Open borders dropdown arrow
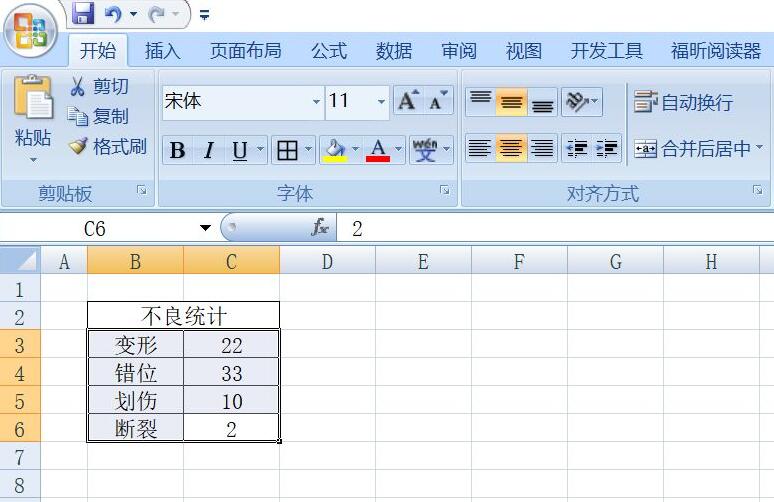 (x=308, y=149)
